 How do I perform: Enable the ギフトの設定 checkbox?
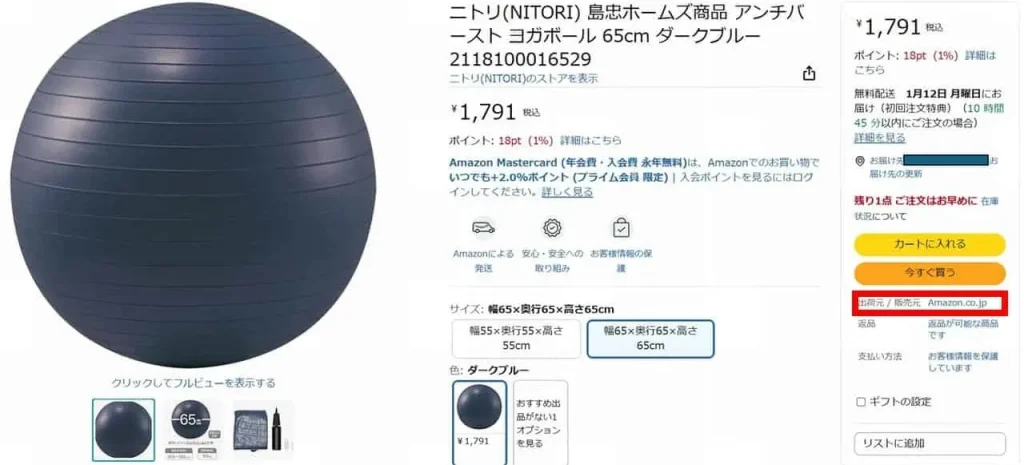click(861, 402)
